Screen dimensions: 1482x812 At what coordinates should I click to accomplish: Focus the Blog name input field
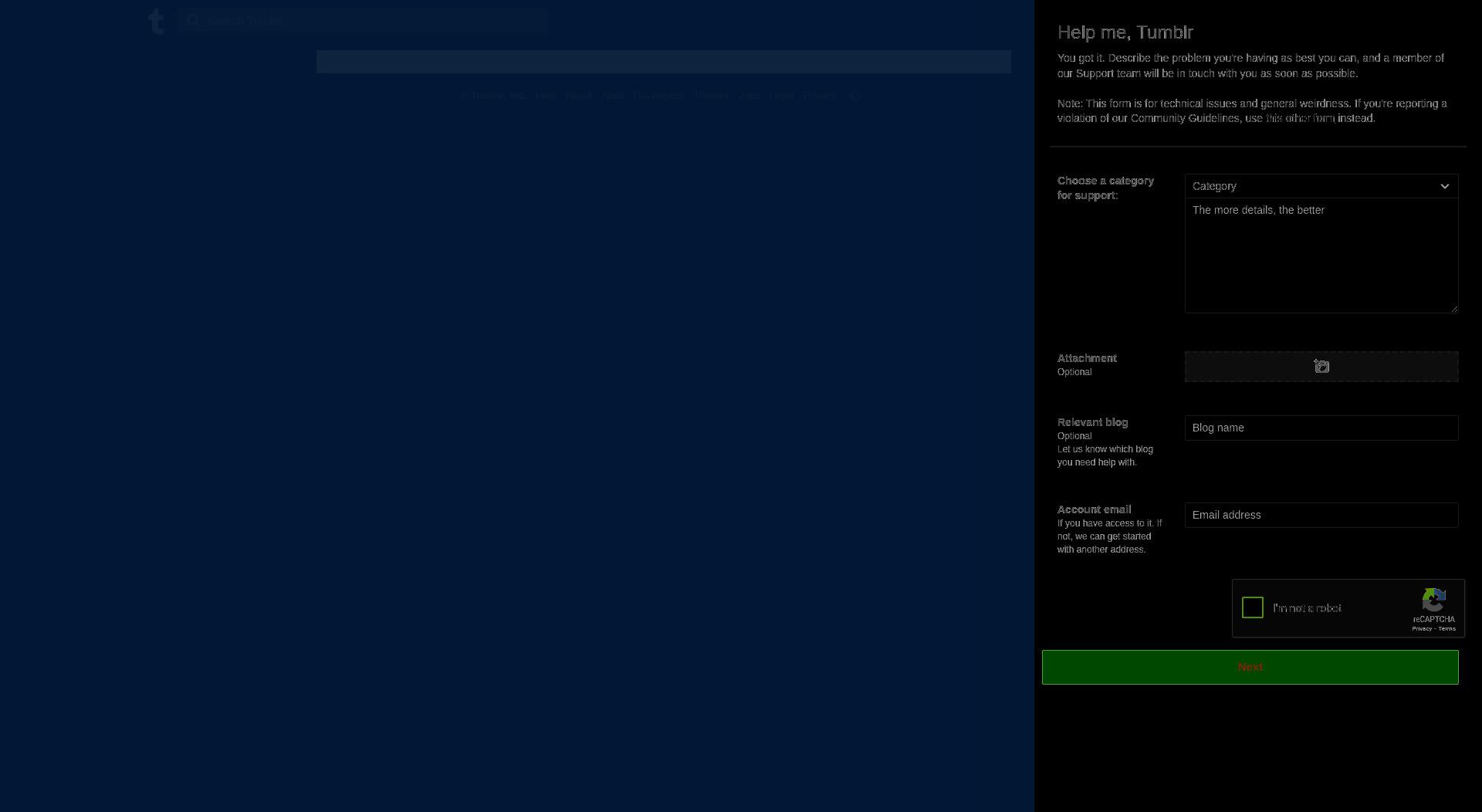[1321, 428]
